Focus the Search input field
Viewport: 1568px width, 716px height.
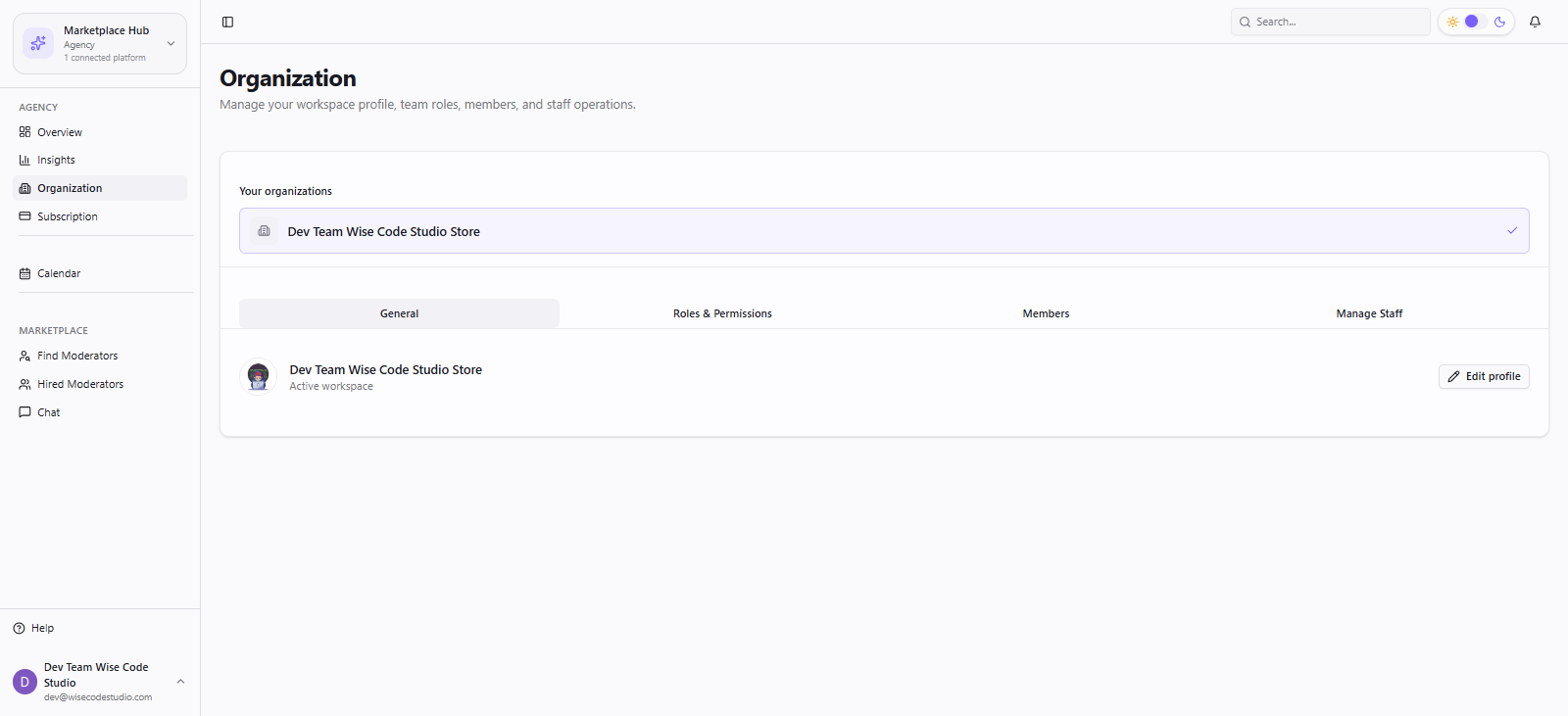point(1331,22)
